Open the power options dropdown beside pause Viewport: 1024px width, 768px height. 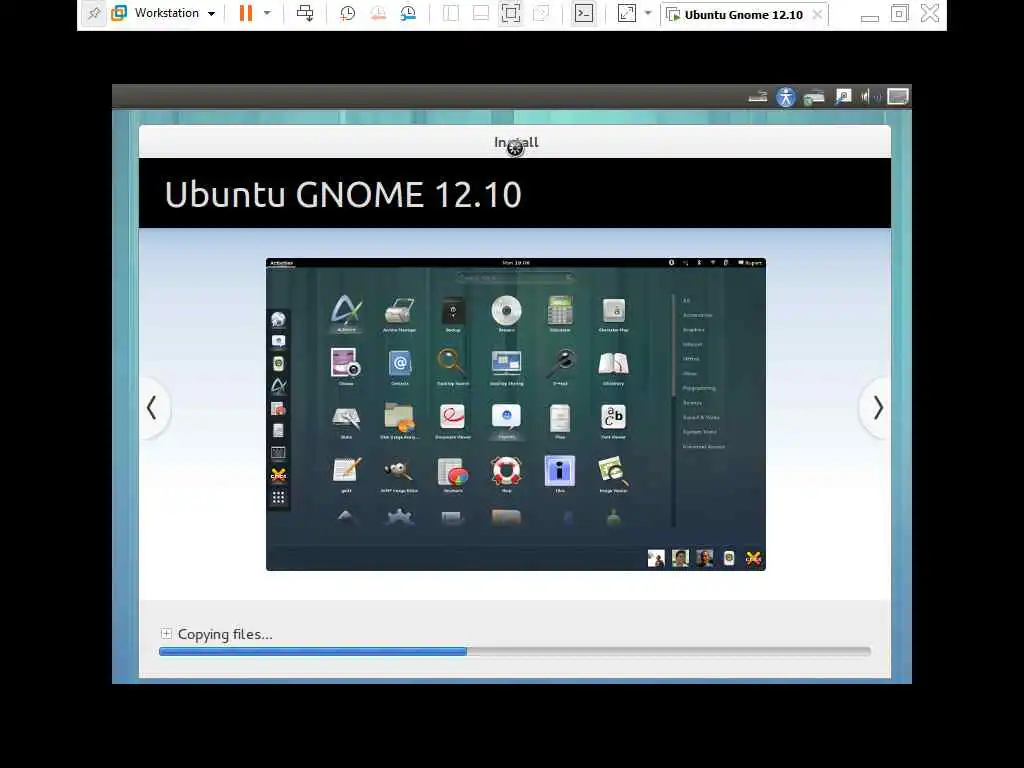coord(267,13)
